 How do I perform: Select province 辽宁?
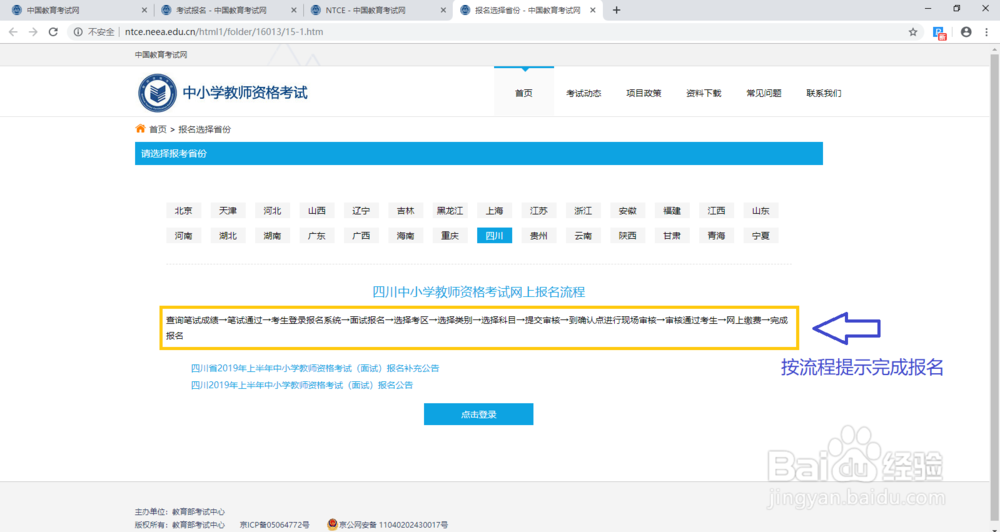coord(361,211)
